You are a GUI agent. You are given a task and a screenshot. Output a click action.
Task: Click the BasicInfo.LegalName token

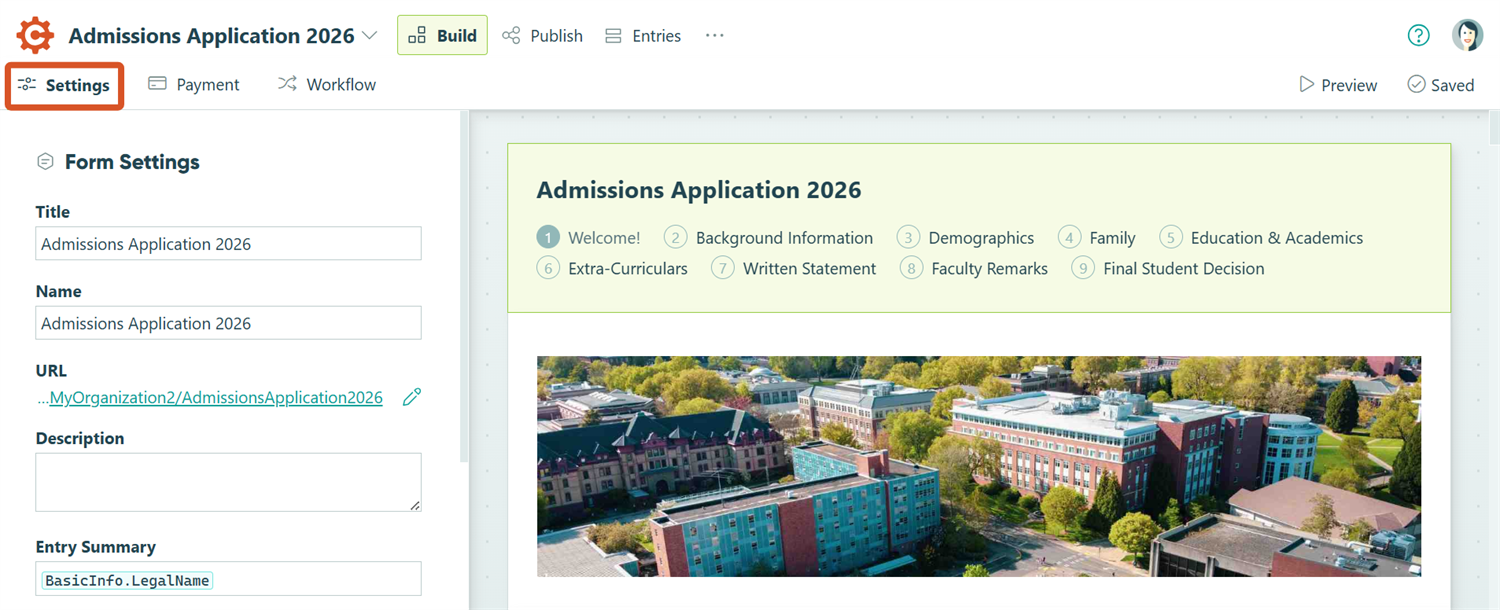(x=127, y=580)
